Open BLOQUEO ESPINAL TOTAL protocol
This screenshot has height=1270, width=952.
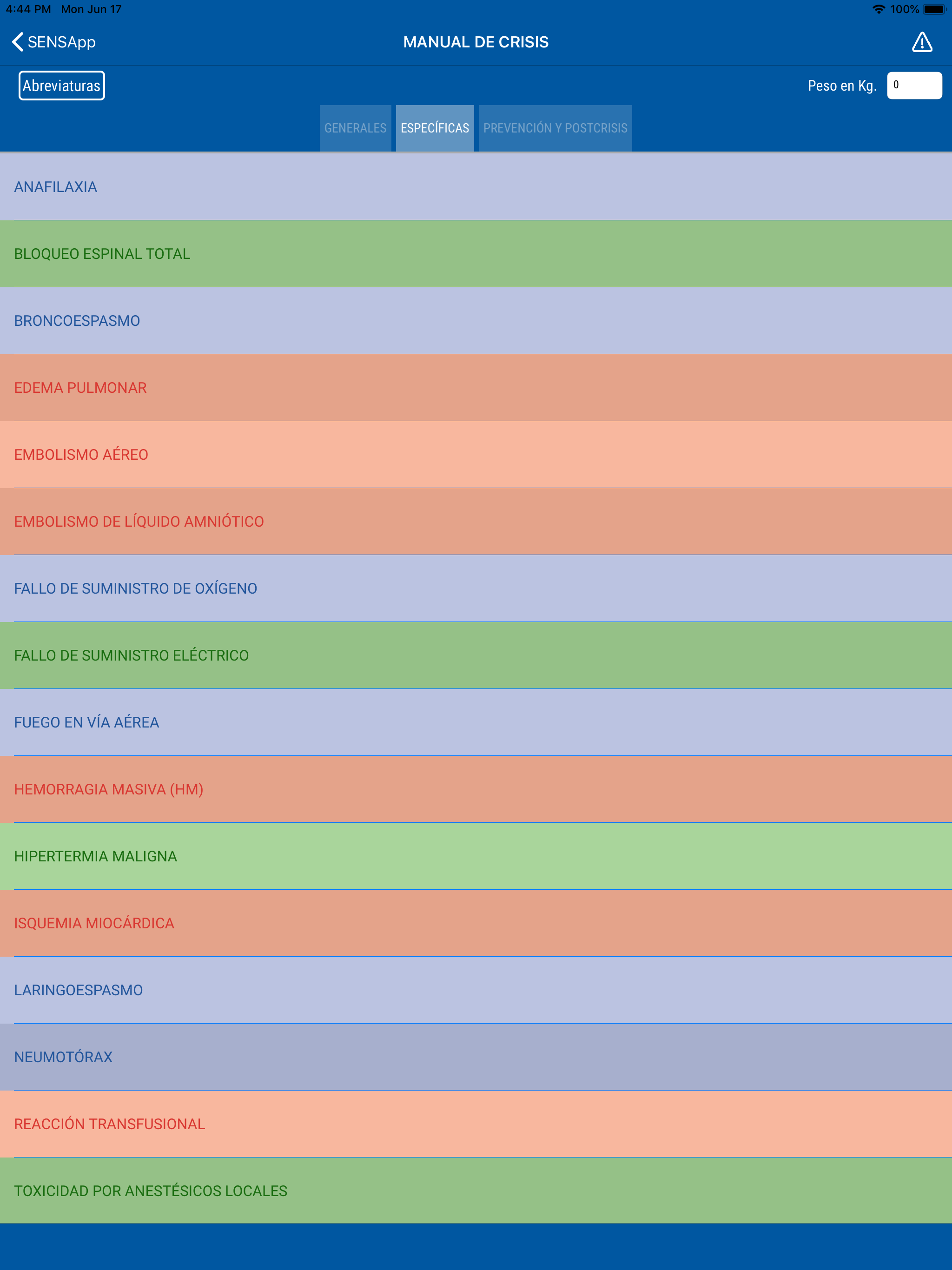476,254
